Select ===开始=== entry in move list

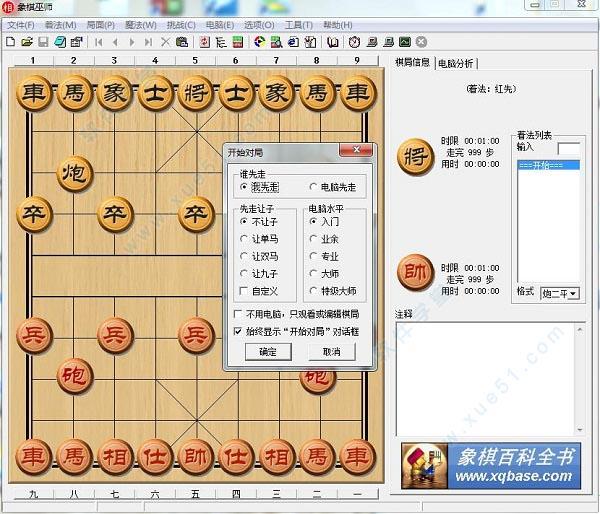point(548,165)
